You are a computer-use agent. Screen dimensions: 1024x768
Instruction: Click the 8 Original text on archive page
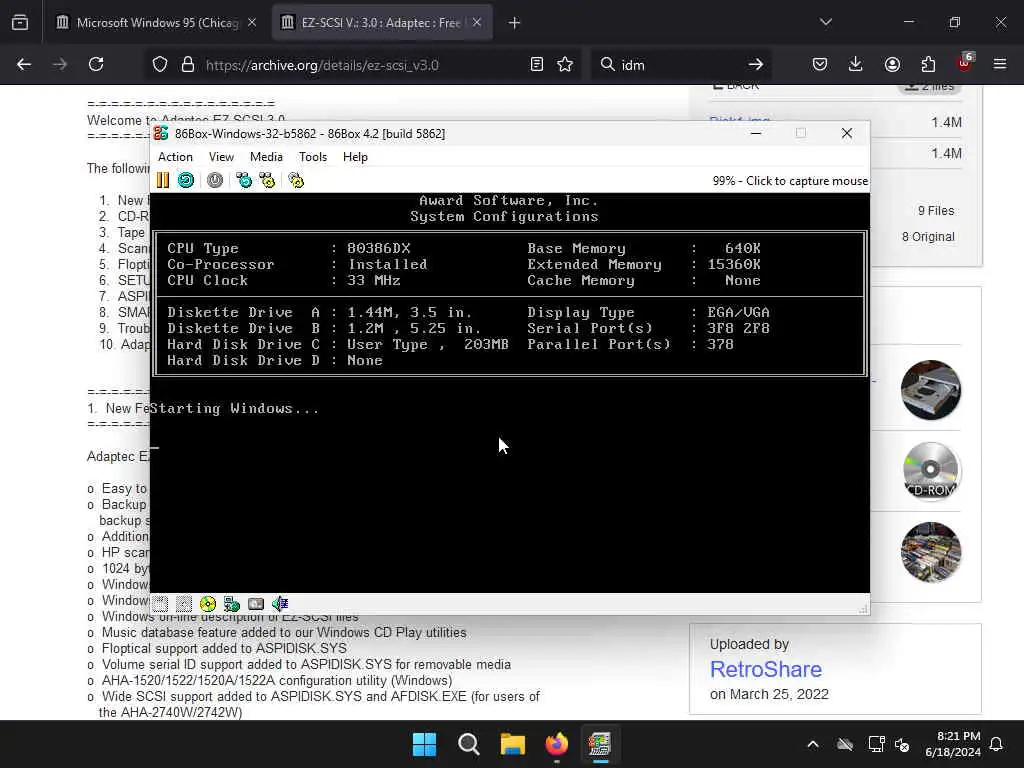(x=928, y=237)
